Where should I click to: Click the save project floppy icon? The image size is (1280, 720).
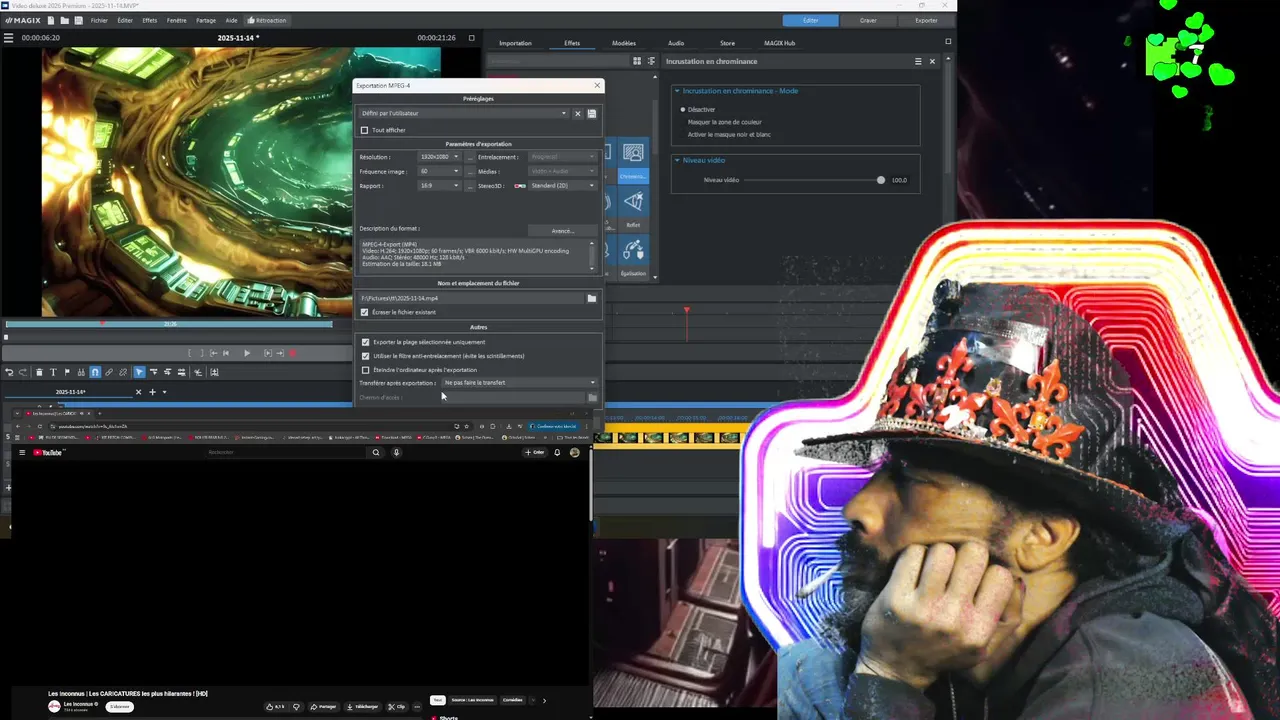pyautogui.click(x=77, y=20)
